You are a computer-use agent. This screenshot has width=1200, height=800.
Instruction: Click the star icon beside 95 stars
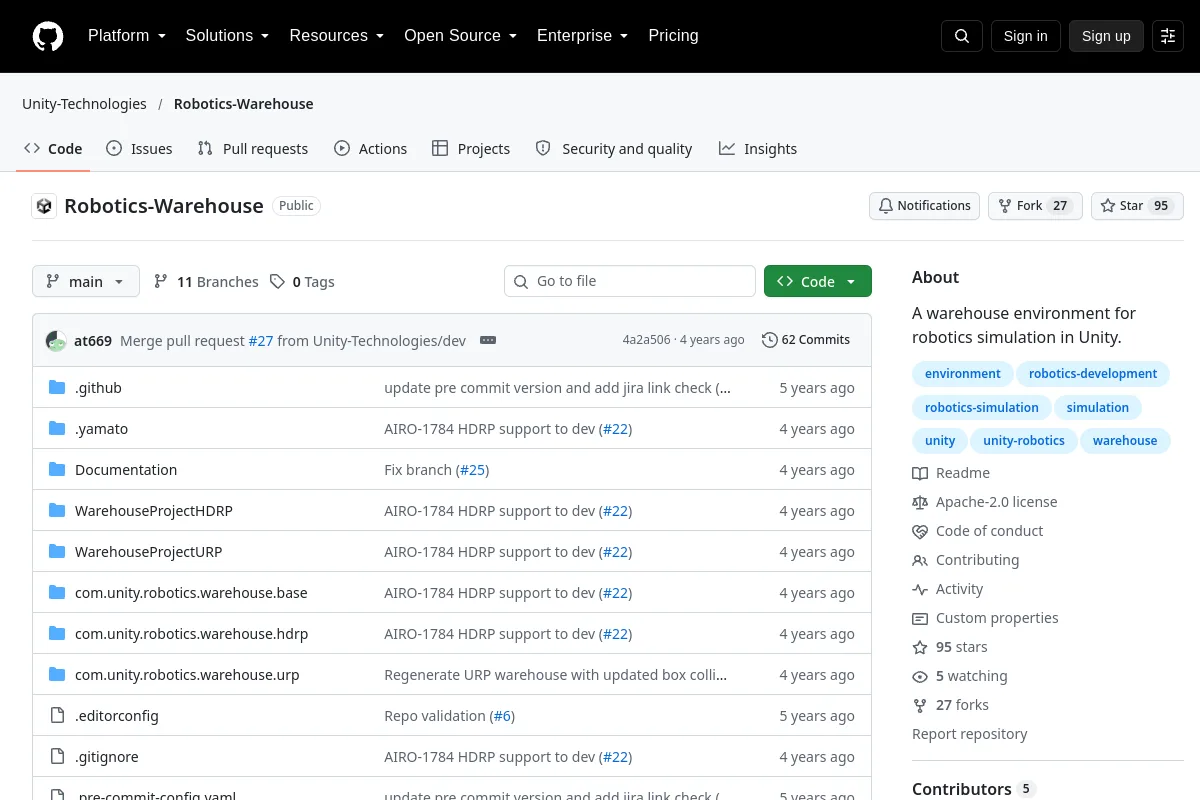point(920,647)
